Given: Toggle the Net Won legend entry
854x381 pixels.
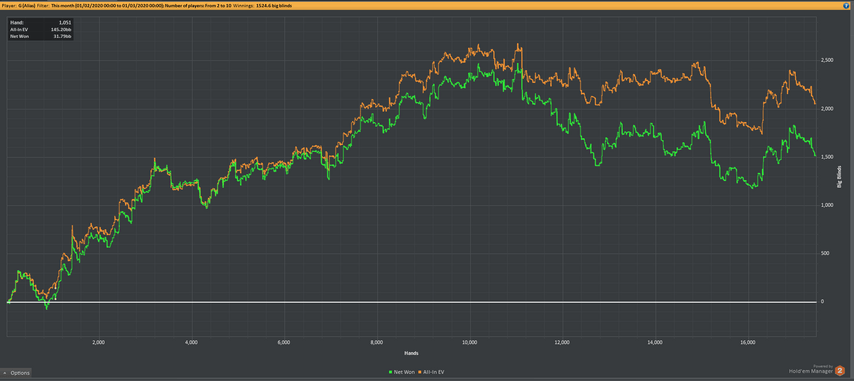Looking at the screenshot, I should pyautogui.click(x=402, y=372).
